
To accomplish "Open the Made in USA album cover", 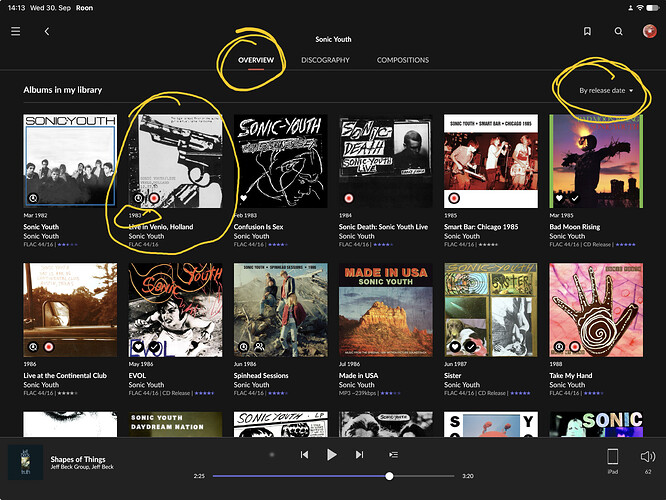I will coord(386,310).
